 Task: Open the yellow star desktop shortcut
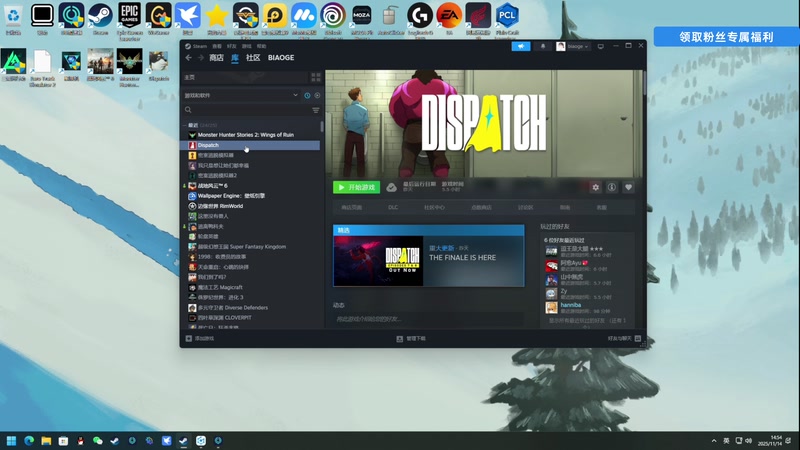(x=217, y=19)
